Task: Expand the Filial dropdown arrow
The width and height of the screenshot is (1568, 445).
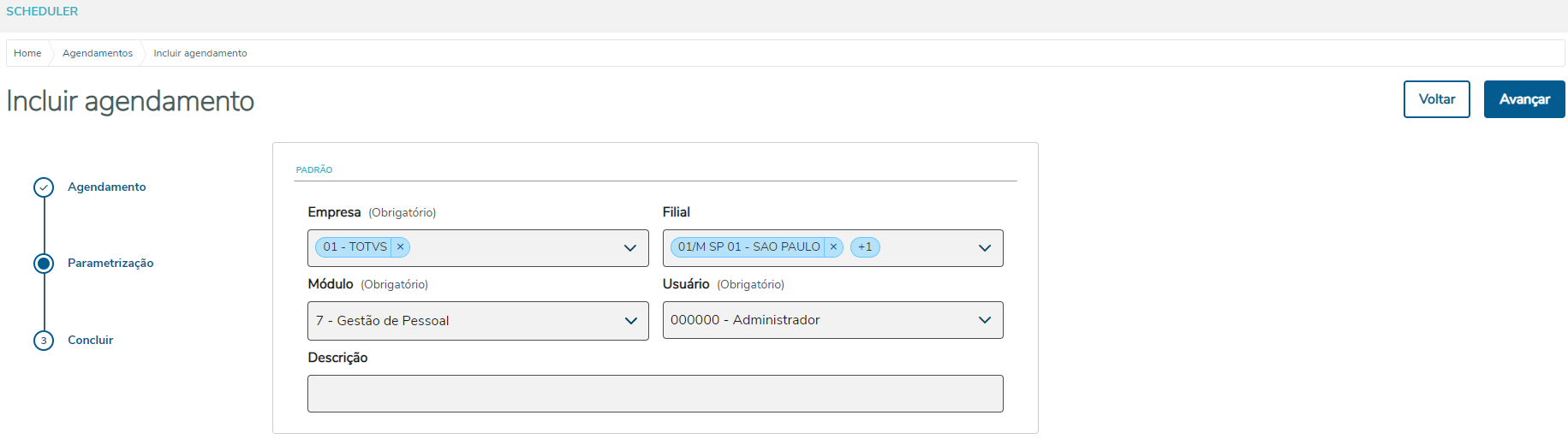Action: pos(985,248)
